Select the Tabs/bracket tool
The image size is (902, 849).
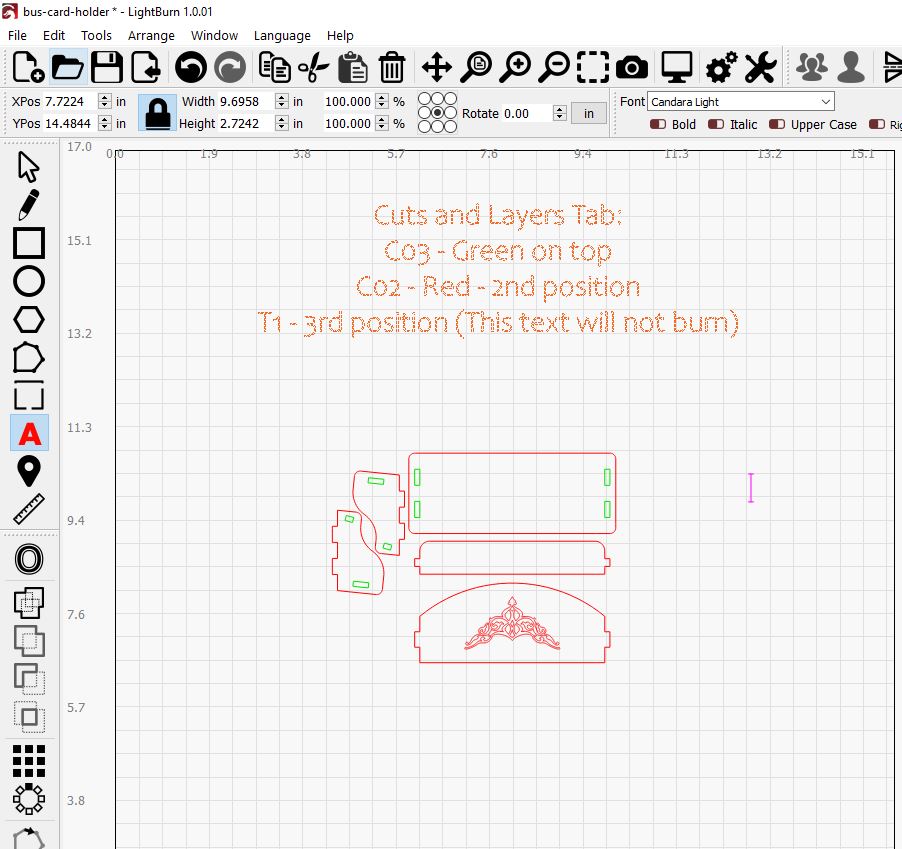tap(29, 395)
